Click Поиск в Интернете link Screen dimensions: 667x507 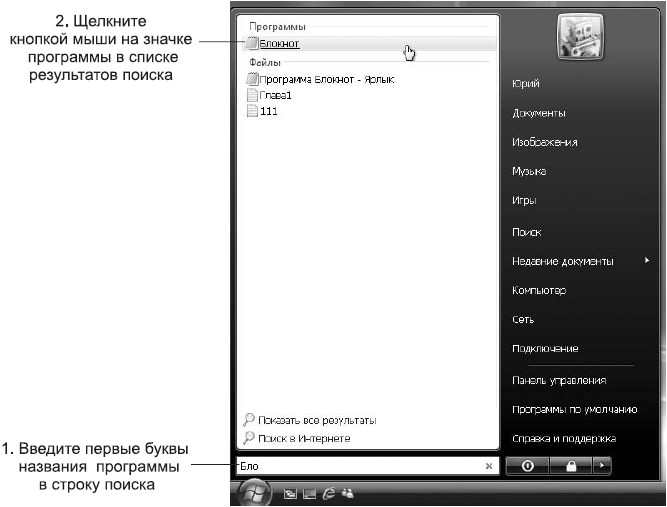[303, 438]
